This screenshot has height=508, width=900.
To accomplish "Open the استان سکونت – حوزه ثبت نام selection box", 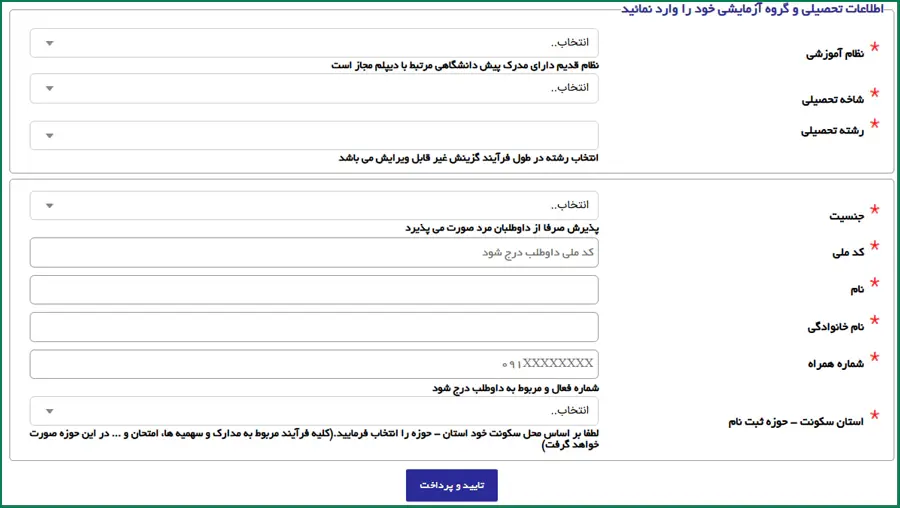I will click(x=314, y=411).
